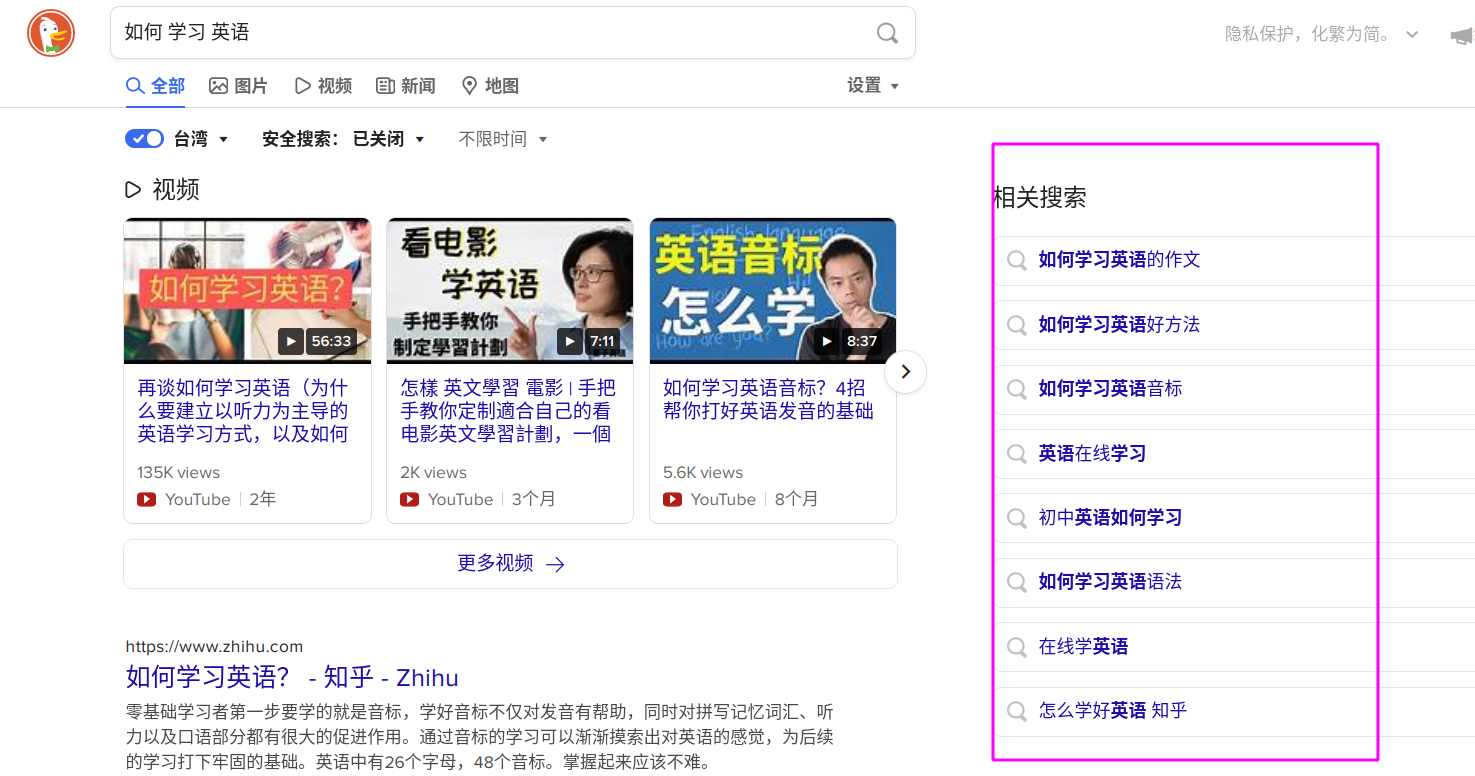Click search icon beside 初中英语如何学习
The height and width of the screenshot is (776, 1475).
pyautogui.click(x=1017, y=518)
